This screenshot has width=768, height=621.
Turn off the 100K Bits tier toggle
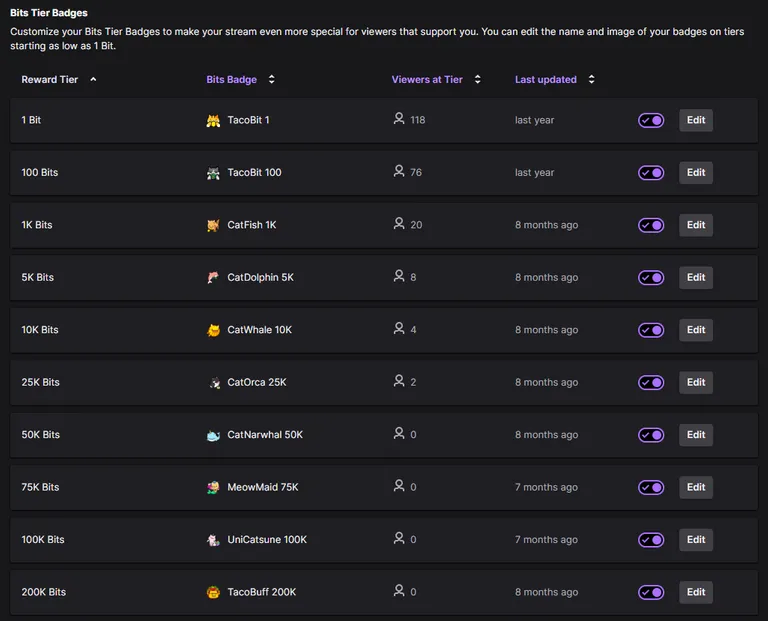pos(651,540)
